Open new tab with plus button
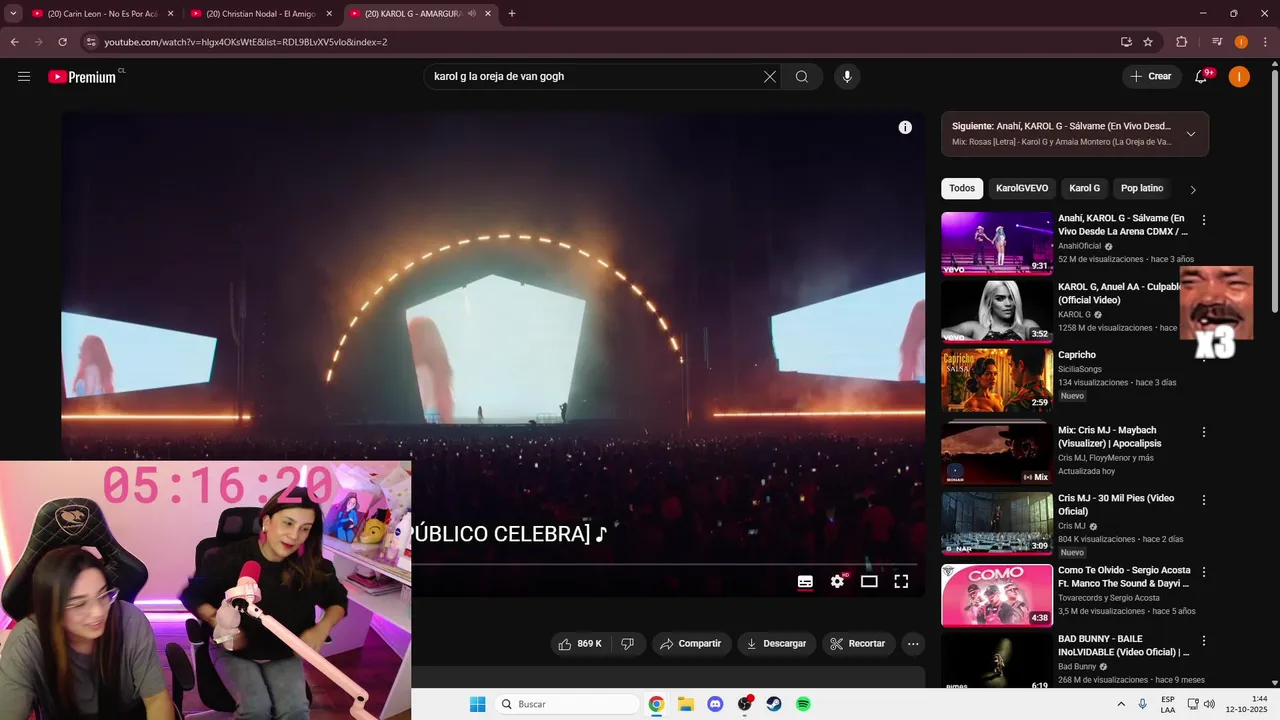 [x=512, y=14]
